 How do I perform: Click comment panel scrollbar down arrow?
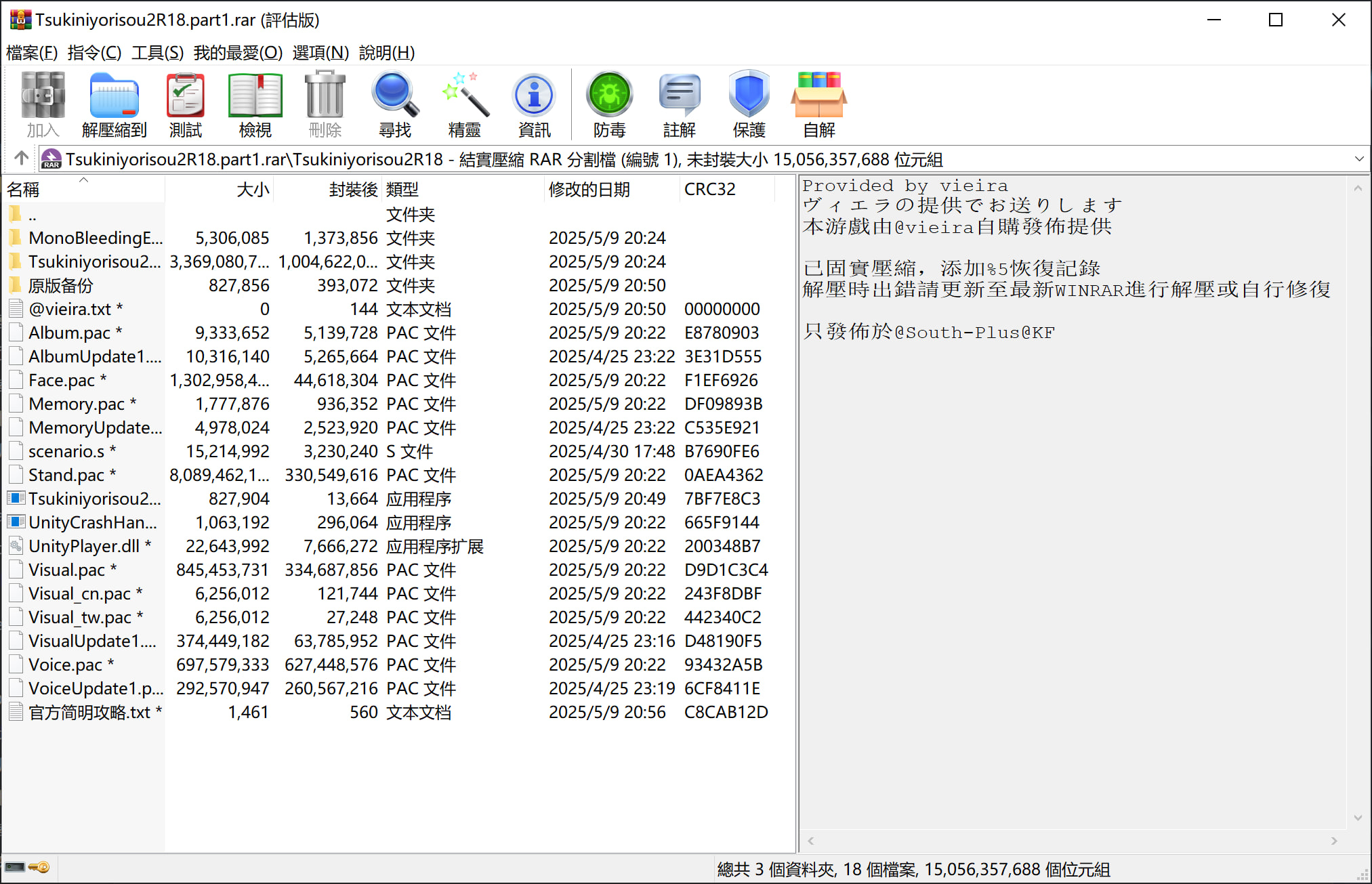point(1358,818)
